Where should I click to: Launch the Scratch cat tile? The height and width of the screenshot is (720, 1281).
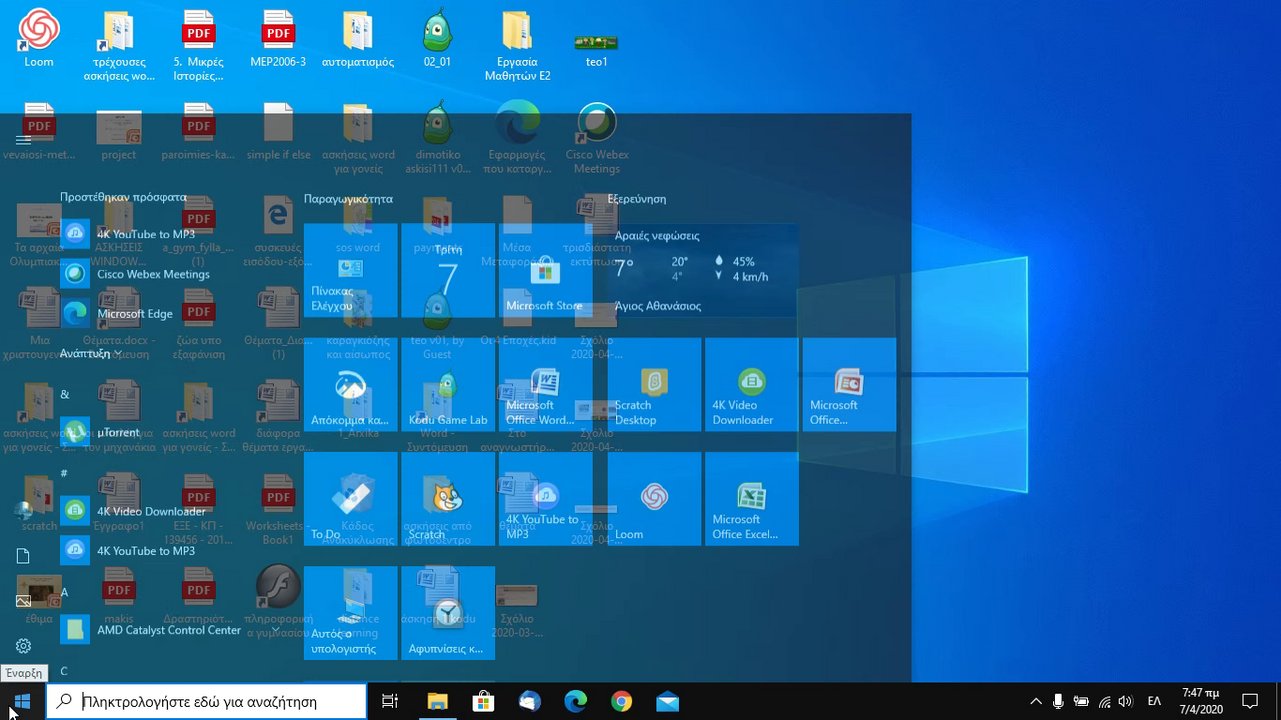pos(448,498)
